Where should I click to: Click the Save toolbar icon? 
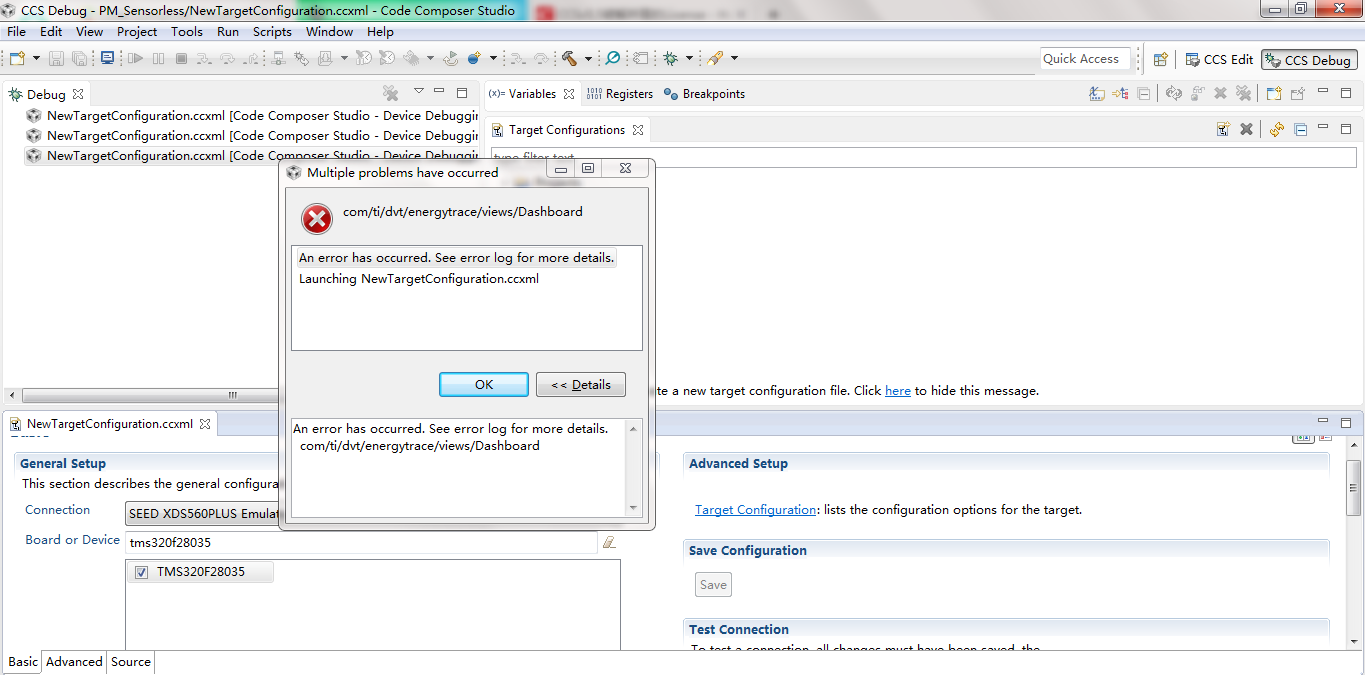click(56, 59)
